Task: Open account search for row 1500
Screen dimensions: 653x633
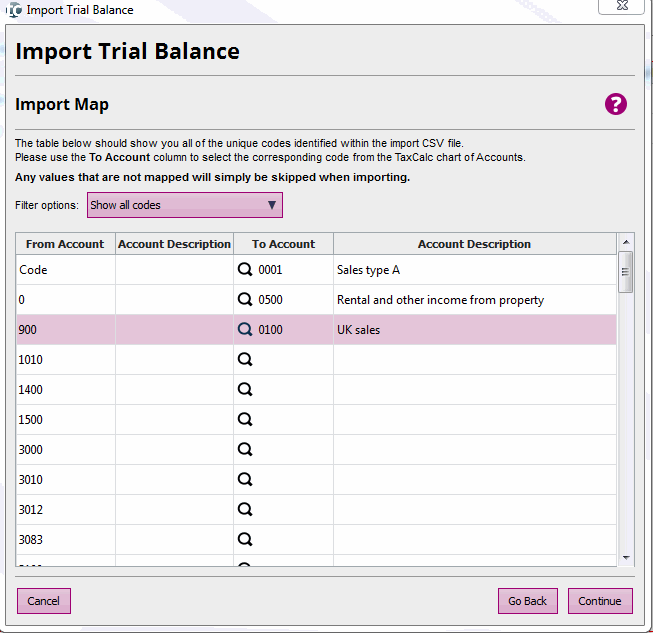Action: click(x=244, y=420)
